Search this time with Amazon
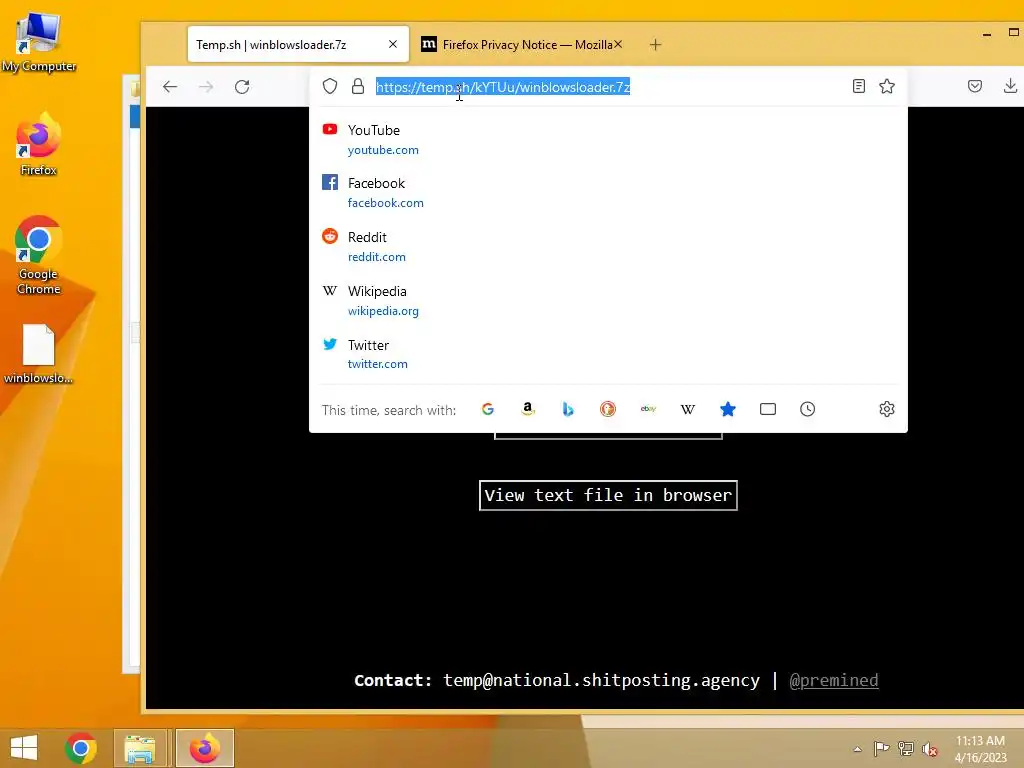 (528, 409)
